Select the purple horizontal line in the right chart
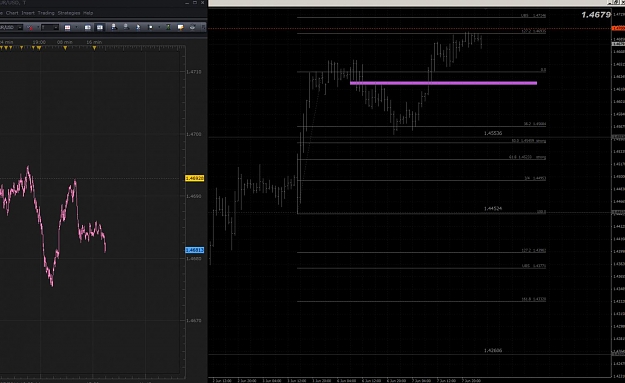 coord(443,83)
